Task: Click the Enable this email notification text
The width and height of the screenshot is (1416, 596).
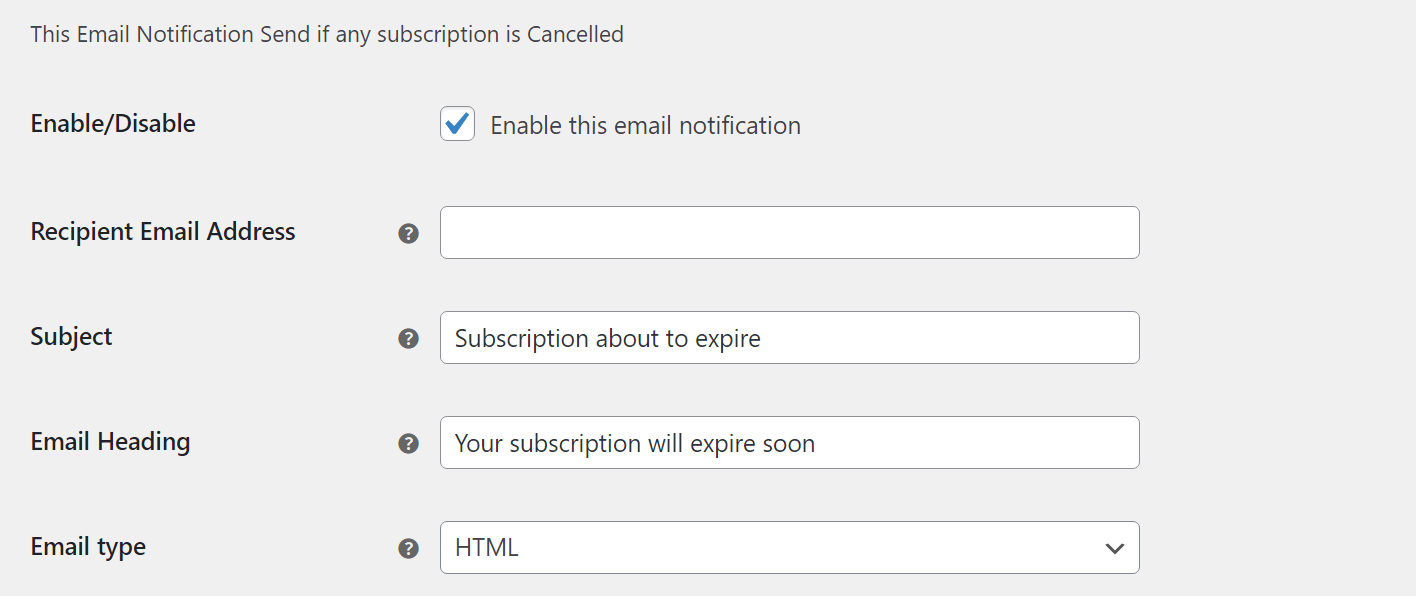Action: coord(644,125)
